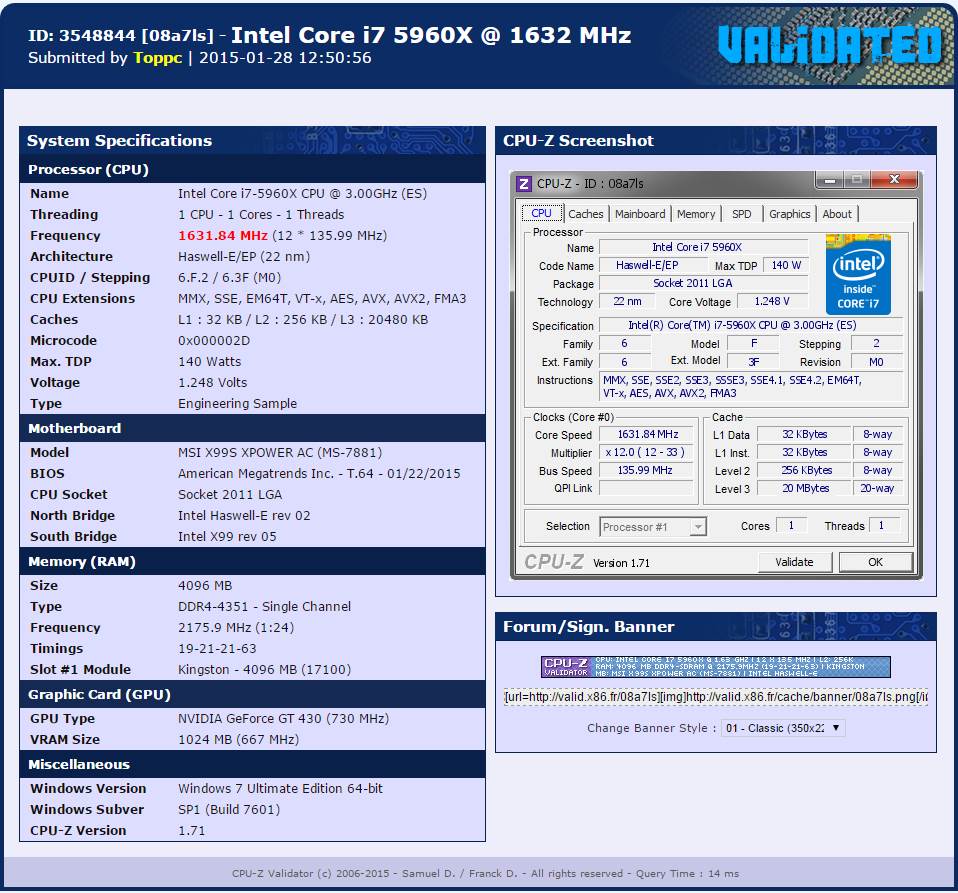Click the CPU-Z window close button
Image resolution: width=958 pixels, height=893 pixels.
893,180
